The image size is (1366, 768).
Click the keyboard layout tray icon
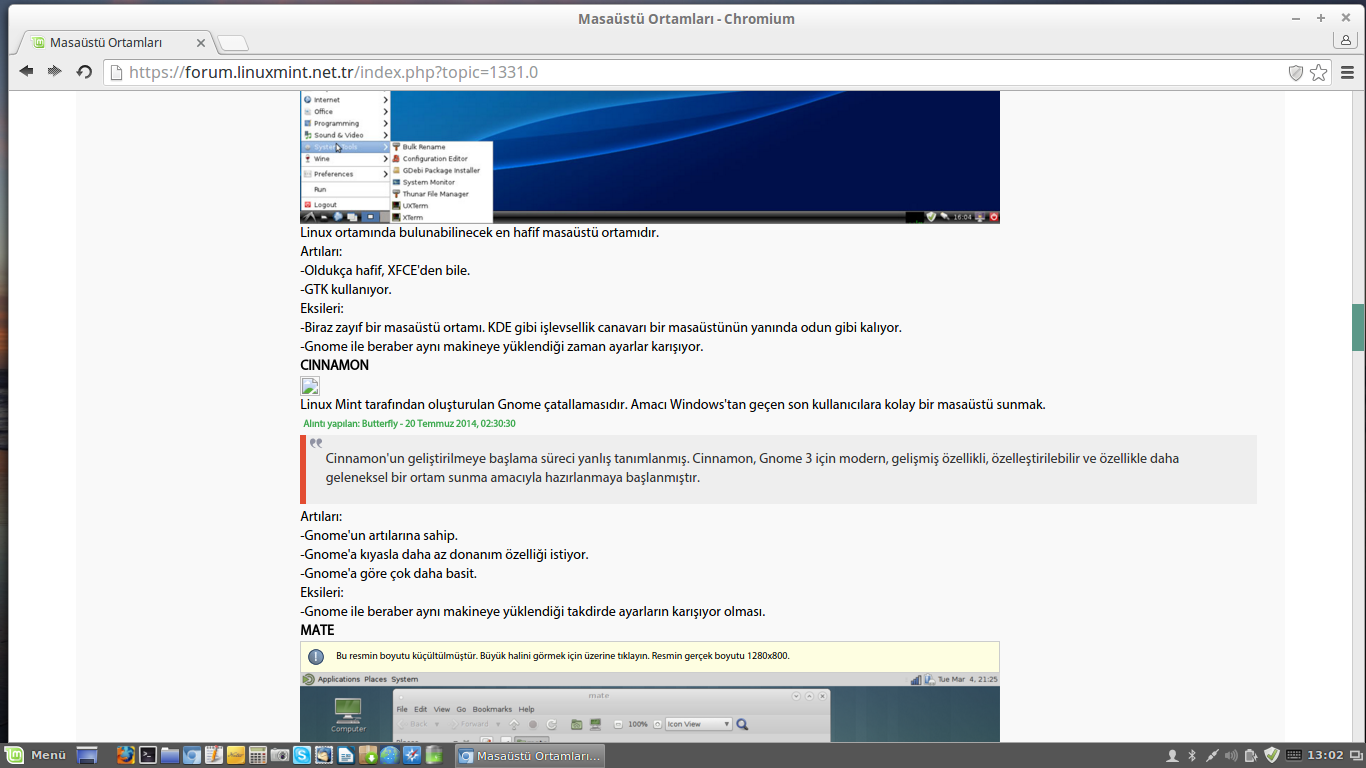tap(1293, 755)
